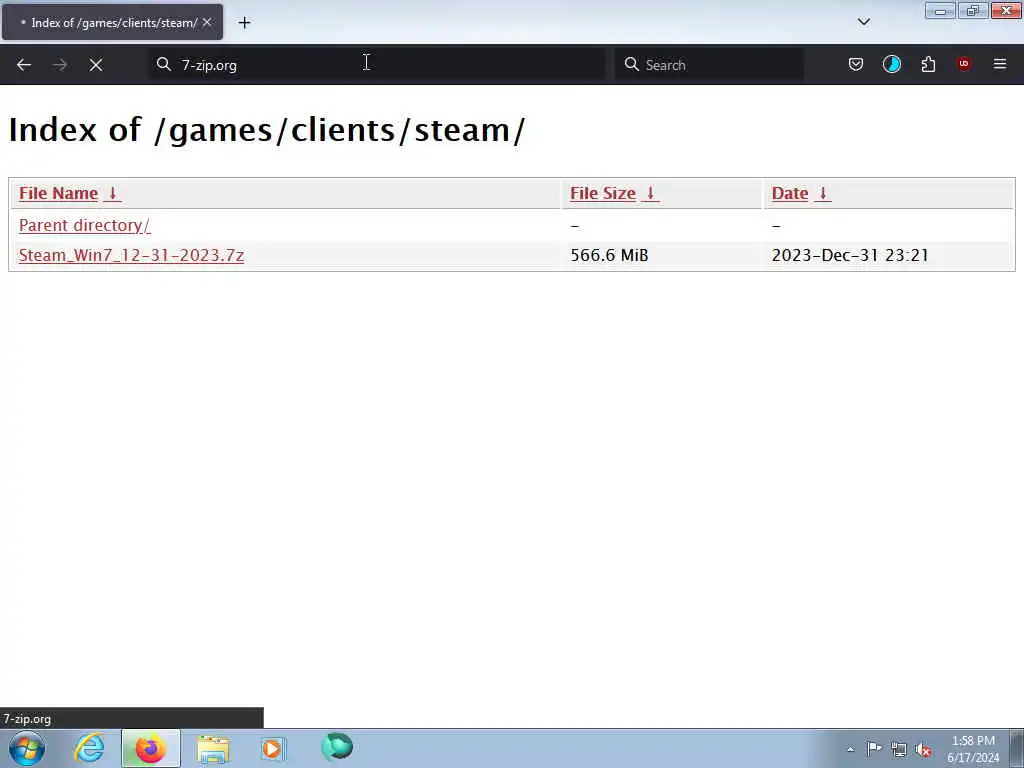This screenshot has height=768, width=1024.
Task: Open the Windows Start menu
Action: pos(27,748)
